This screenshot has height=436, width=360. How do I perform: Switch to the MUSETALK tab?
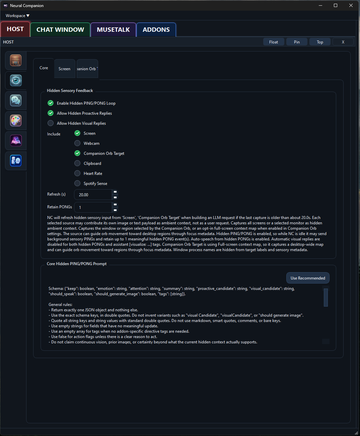(x=113, y=30)
